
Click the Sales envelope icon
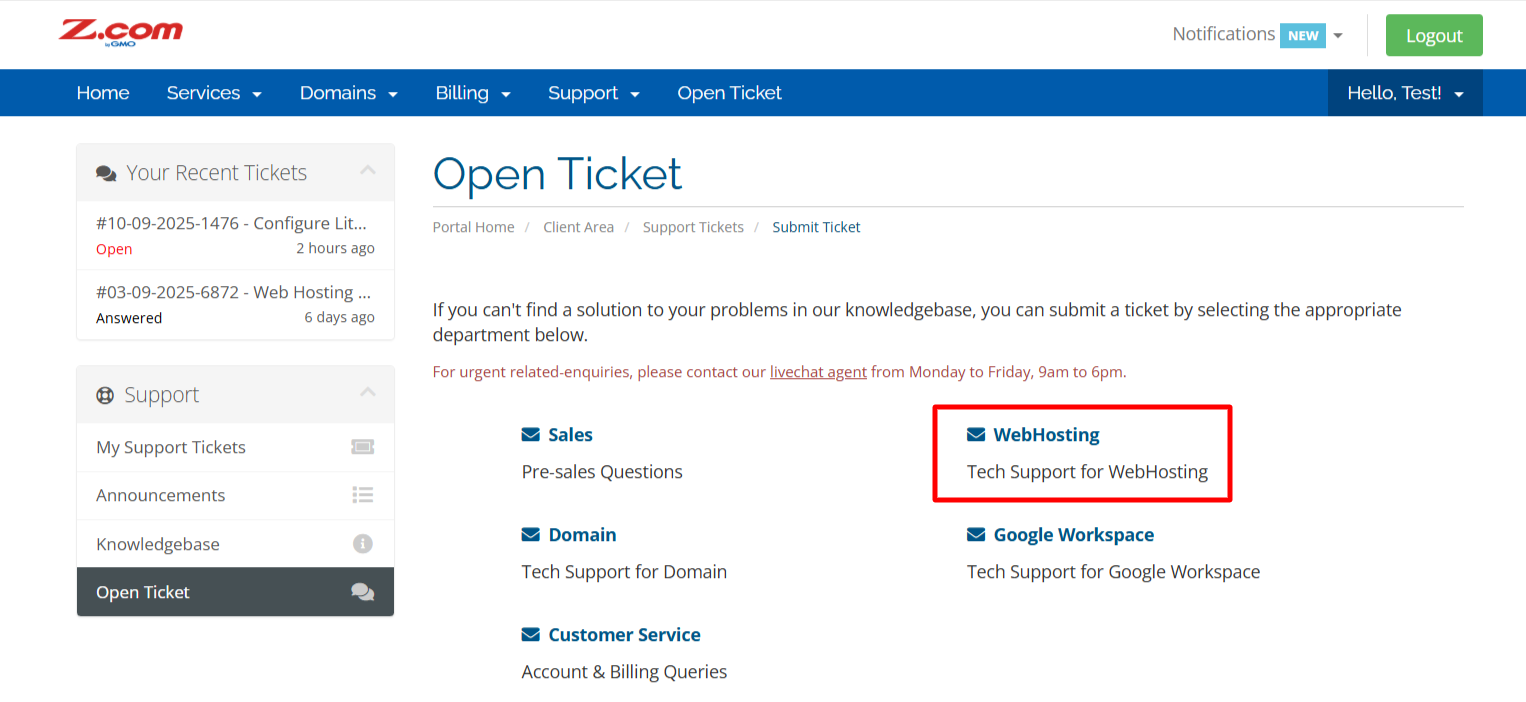[x=531, y=435]
